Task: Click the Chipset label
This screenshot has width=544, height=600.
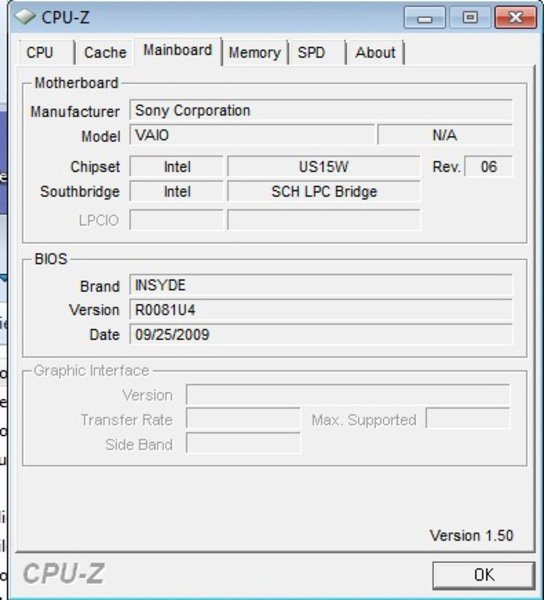Action: 95,167
